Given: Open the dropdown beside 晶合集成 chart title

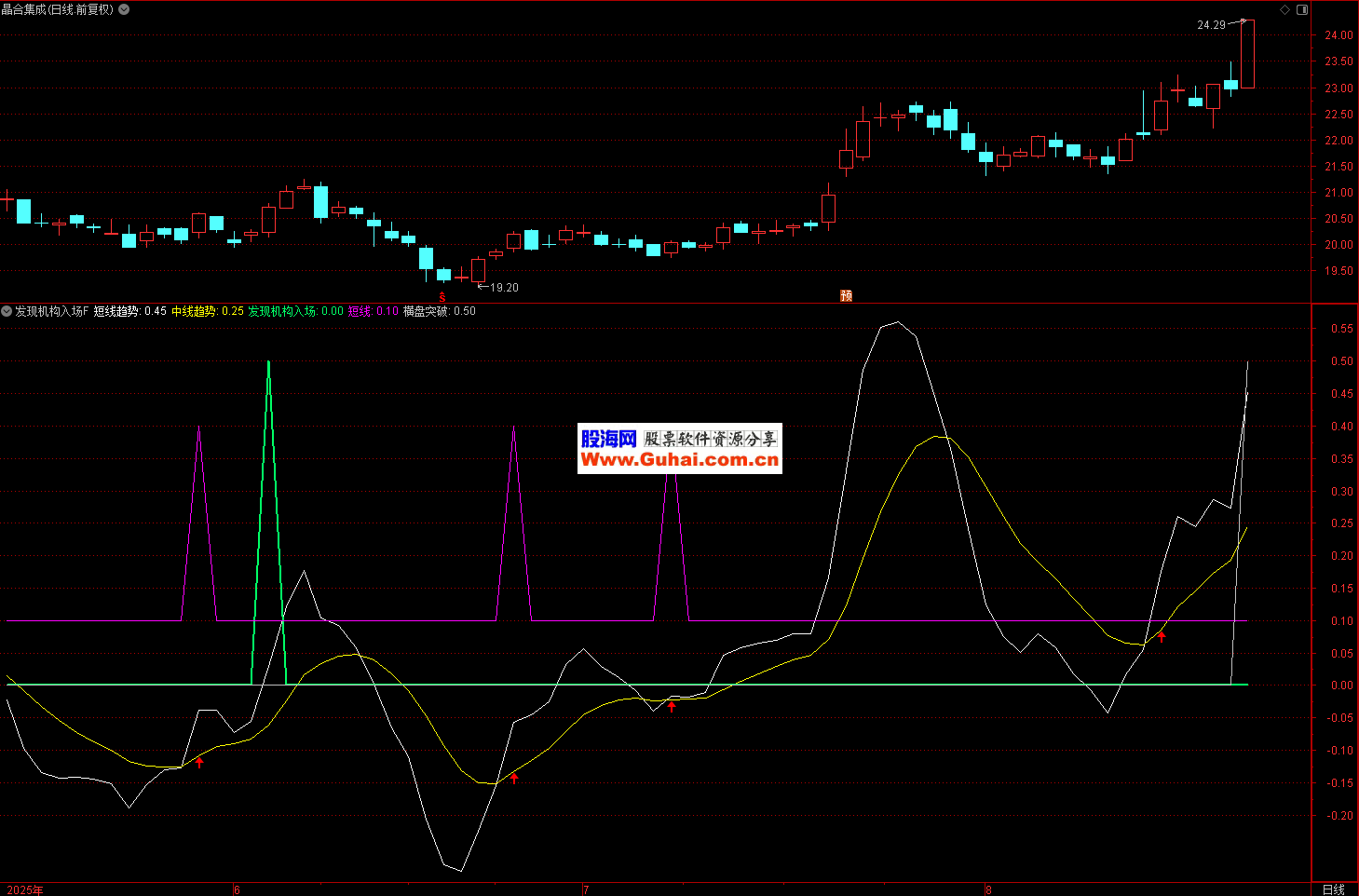Looking at the screenshot, I should [124, 9].
